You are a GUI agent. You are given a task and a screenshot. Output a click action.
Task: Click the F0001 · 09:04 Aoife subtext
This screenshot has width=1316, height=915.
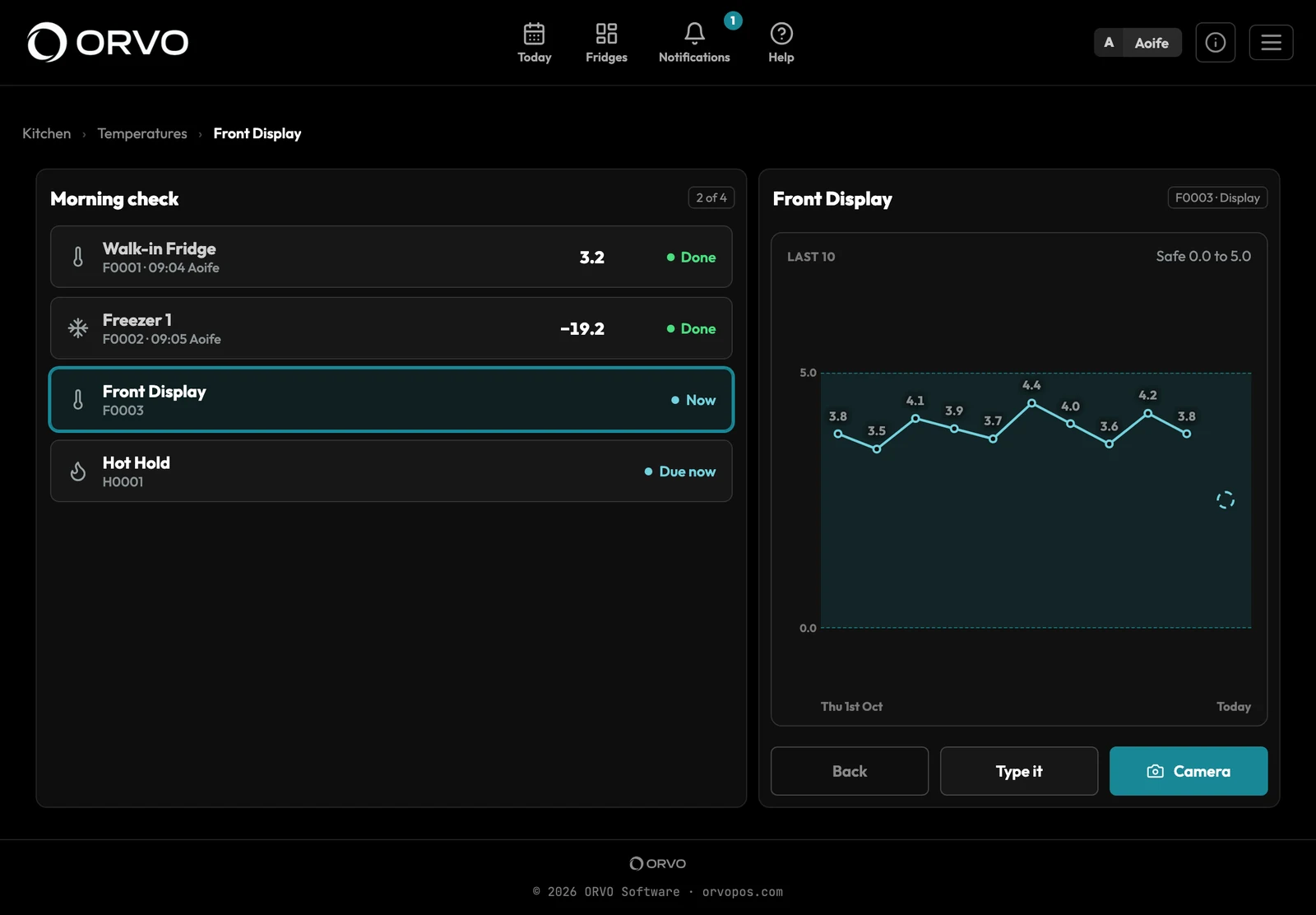[161, 267]
